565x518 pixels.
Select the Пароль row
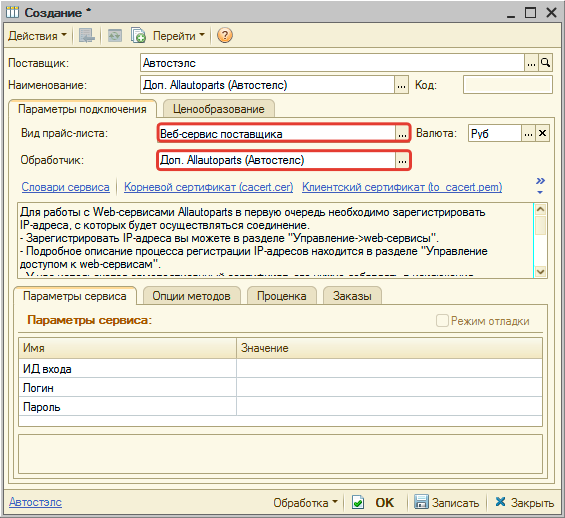(x=280, y=407)
